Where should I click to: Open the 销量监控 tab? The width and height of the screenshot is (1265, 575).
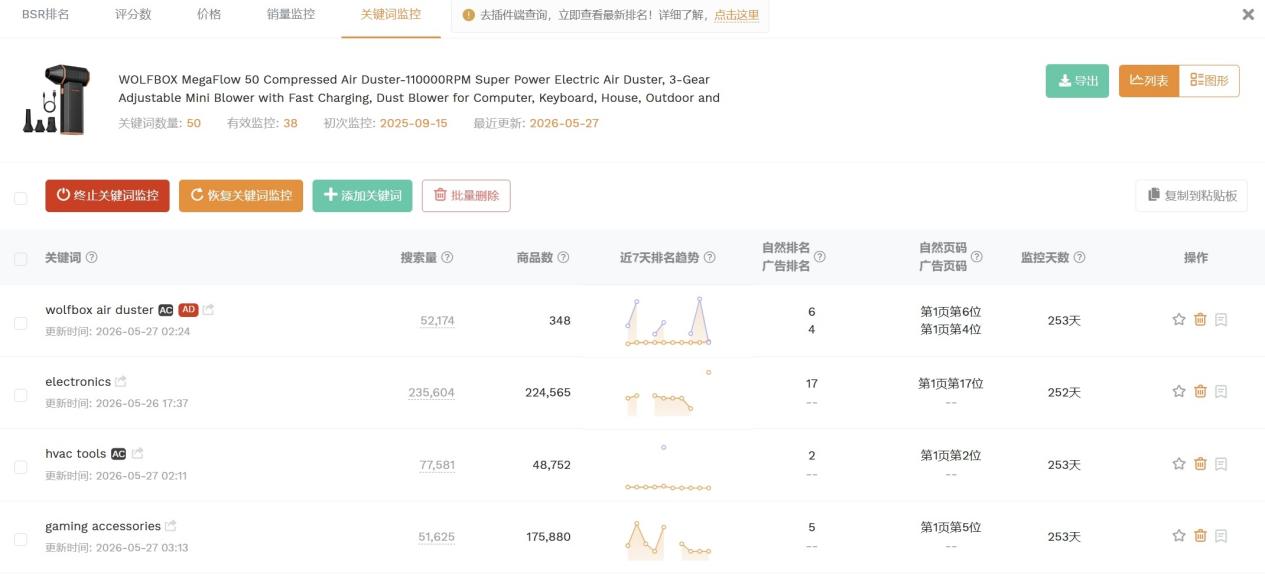pos(291,15)
